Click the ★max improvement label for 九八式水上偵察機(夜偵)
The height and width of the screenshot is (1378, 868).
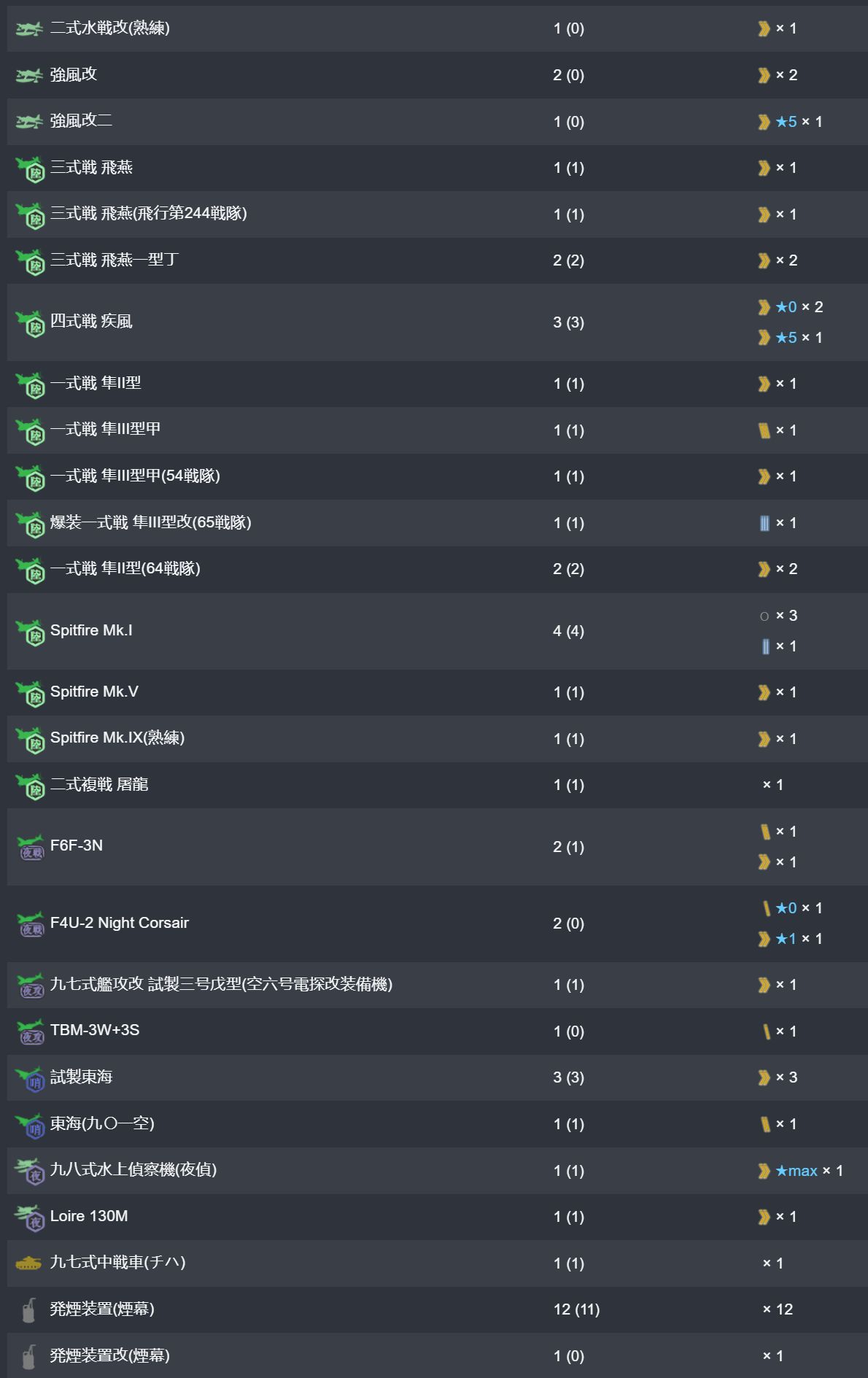click(797, 1171)
